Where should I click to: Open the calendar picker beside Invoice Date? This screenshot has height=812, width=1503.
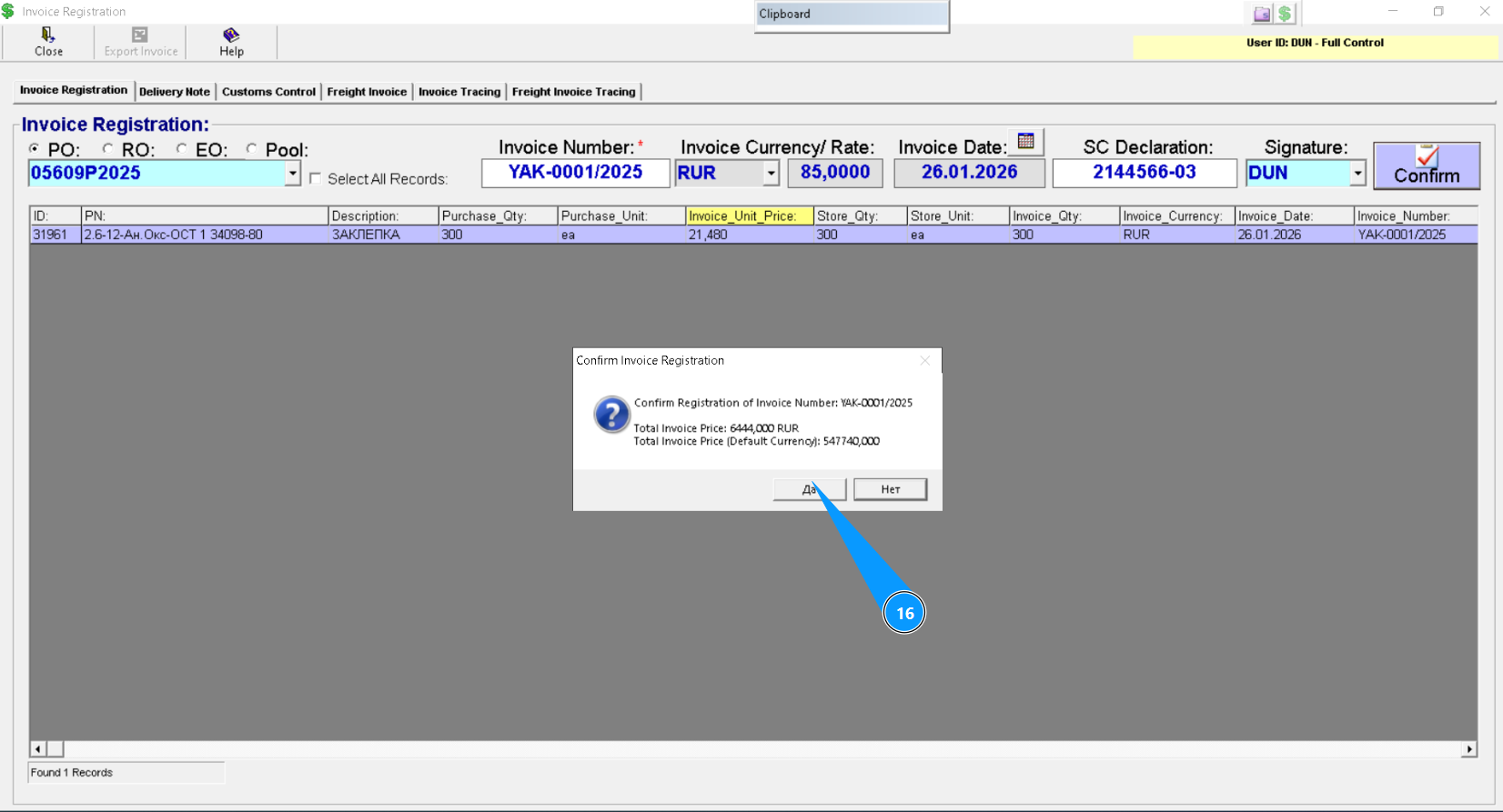(x=1026, y=141)
